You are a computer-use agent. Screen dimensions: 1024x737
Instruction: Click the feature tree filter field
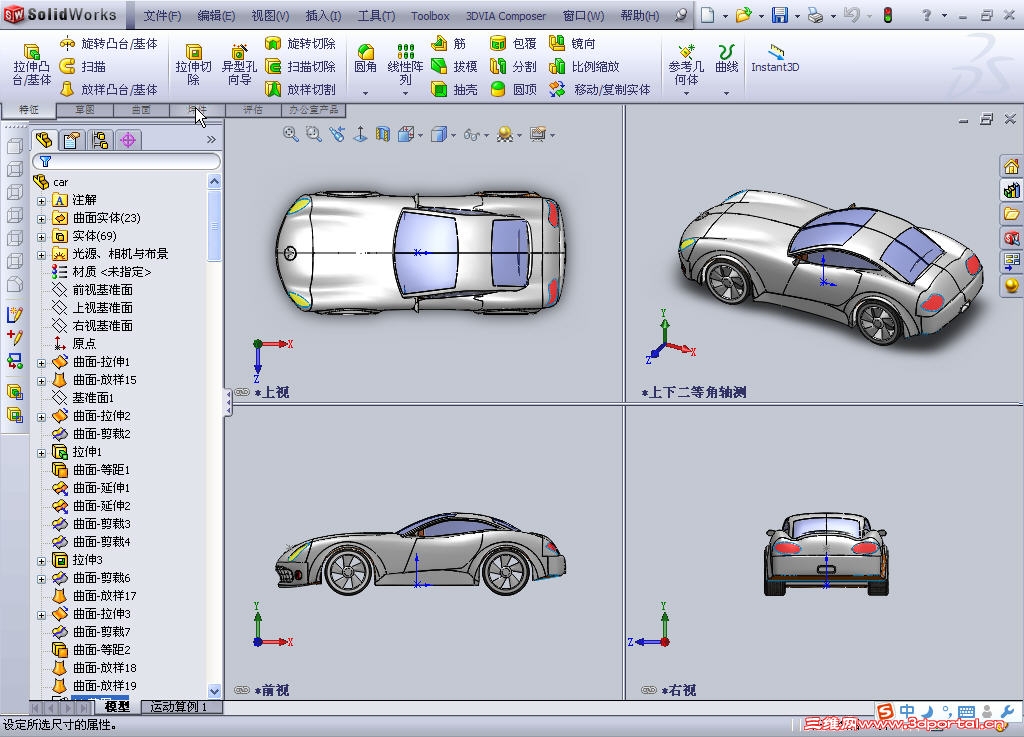click(127, 161)
